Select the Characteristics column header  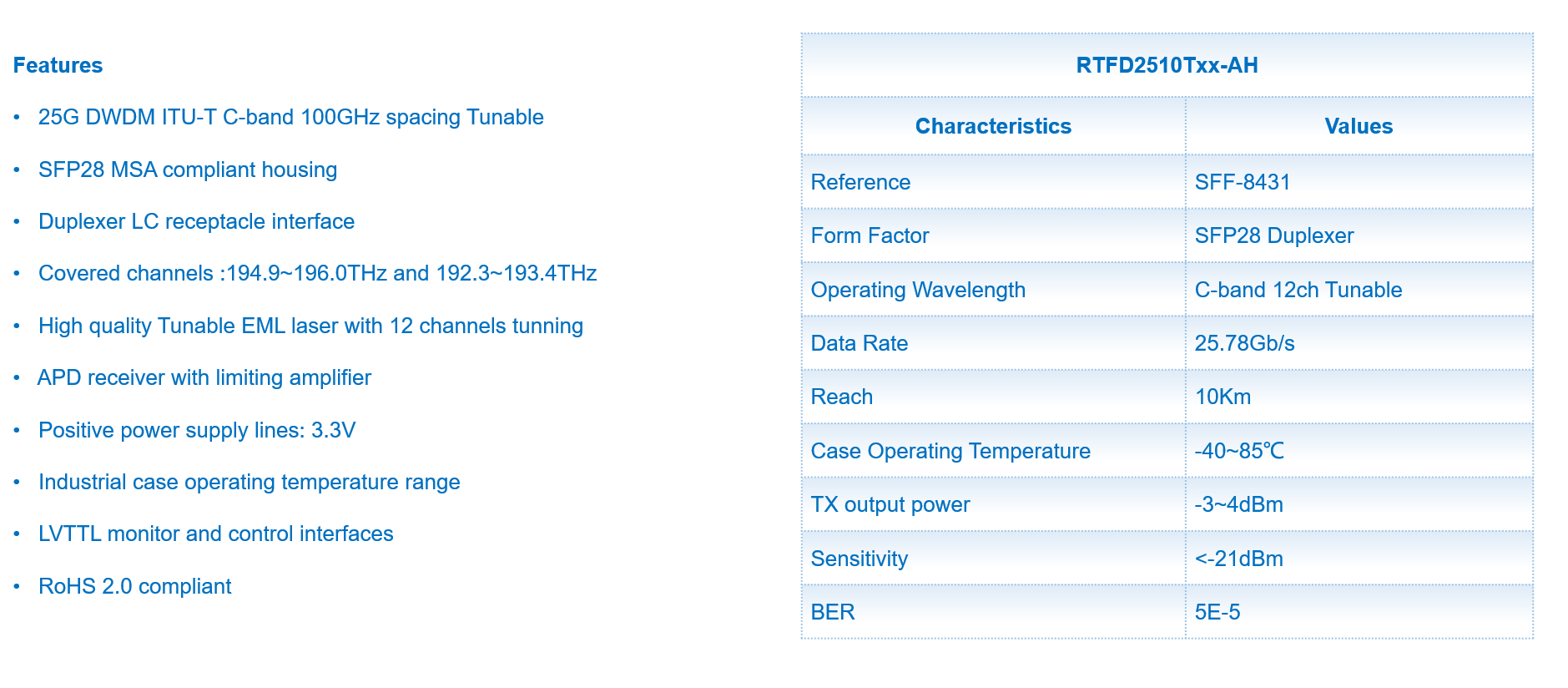[993, 126]
